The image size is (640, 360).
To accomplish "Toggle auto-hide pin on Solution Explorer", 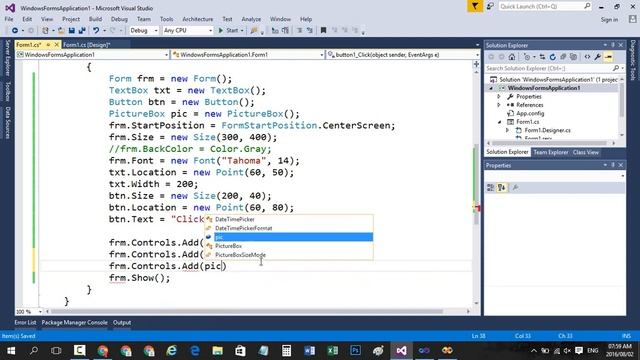I will pos(613,45).
